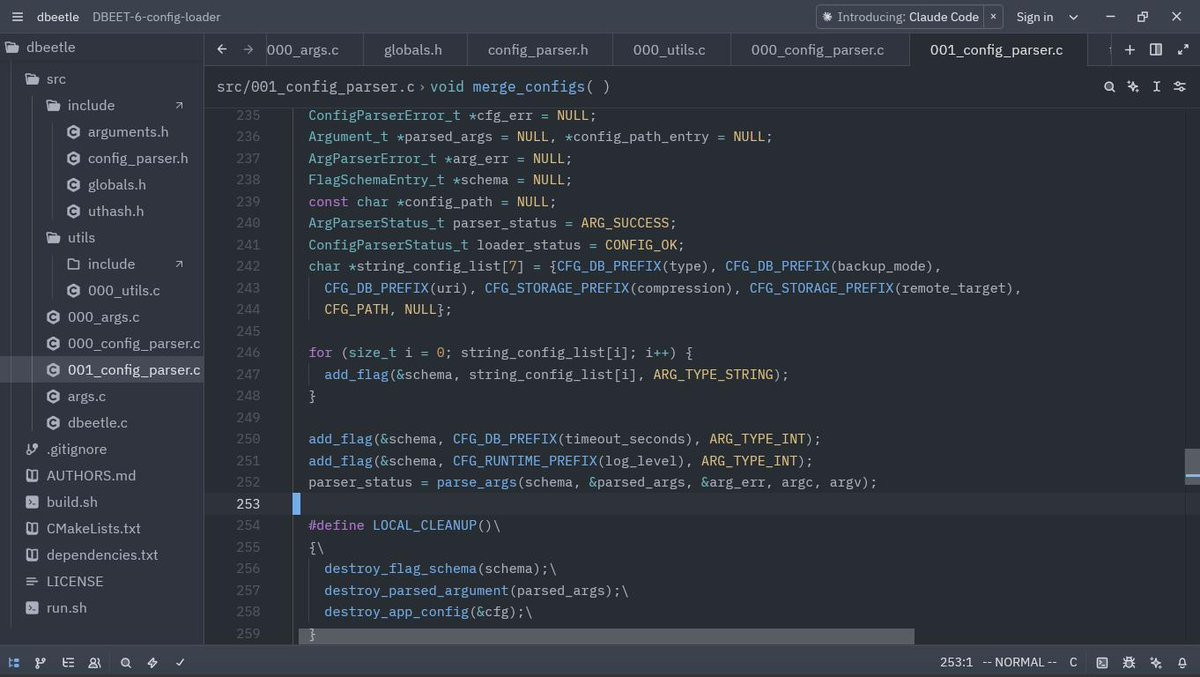Image resolution: width=1200 pixels, height=677 pixels.
Task: Switch to the 000_utils.c tab
Action: click(669, 50)
